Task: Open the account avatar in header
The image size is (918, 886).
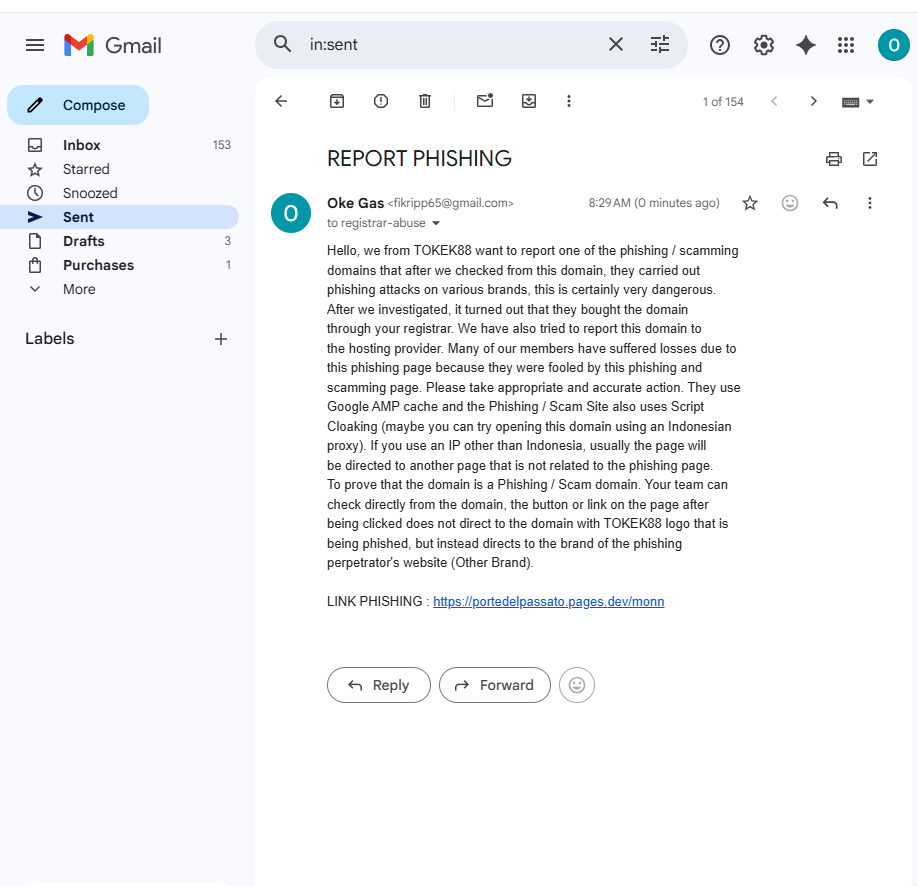Action: 893,45
